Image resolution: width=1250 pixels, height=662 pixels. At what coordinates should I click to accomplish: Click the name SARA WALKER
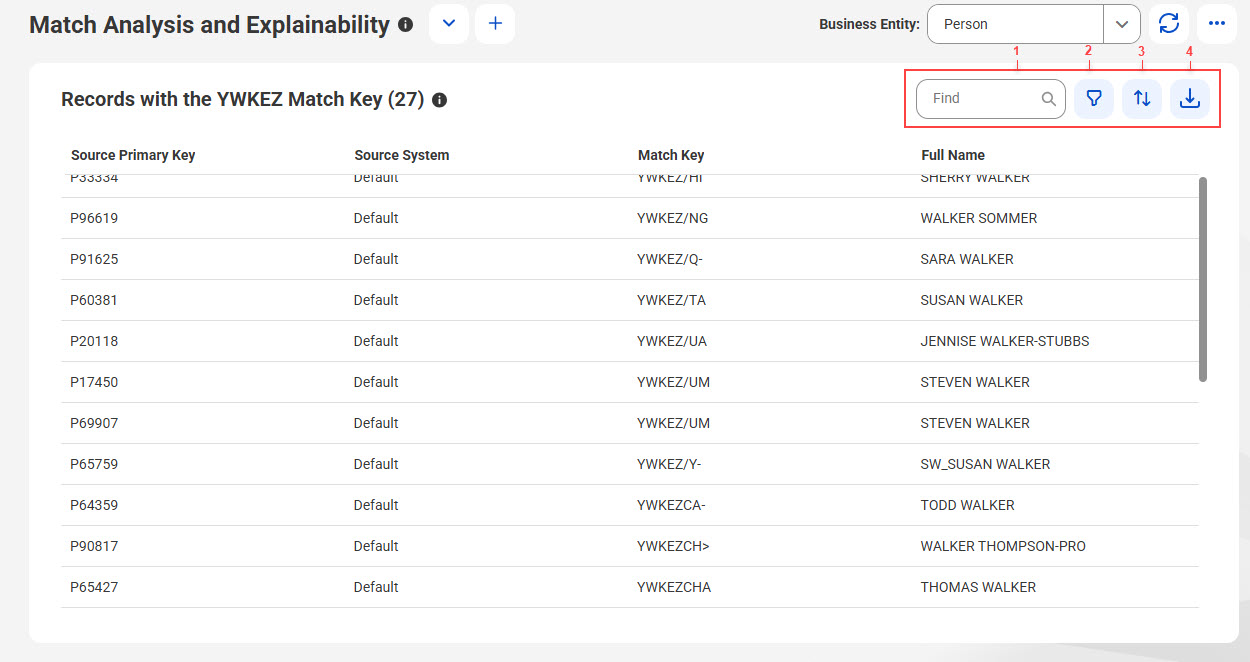(x=967, y=259)
